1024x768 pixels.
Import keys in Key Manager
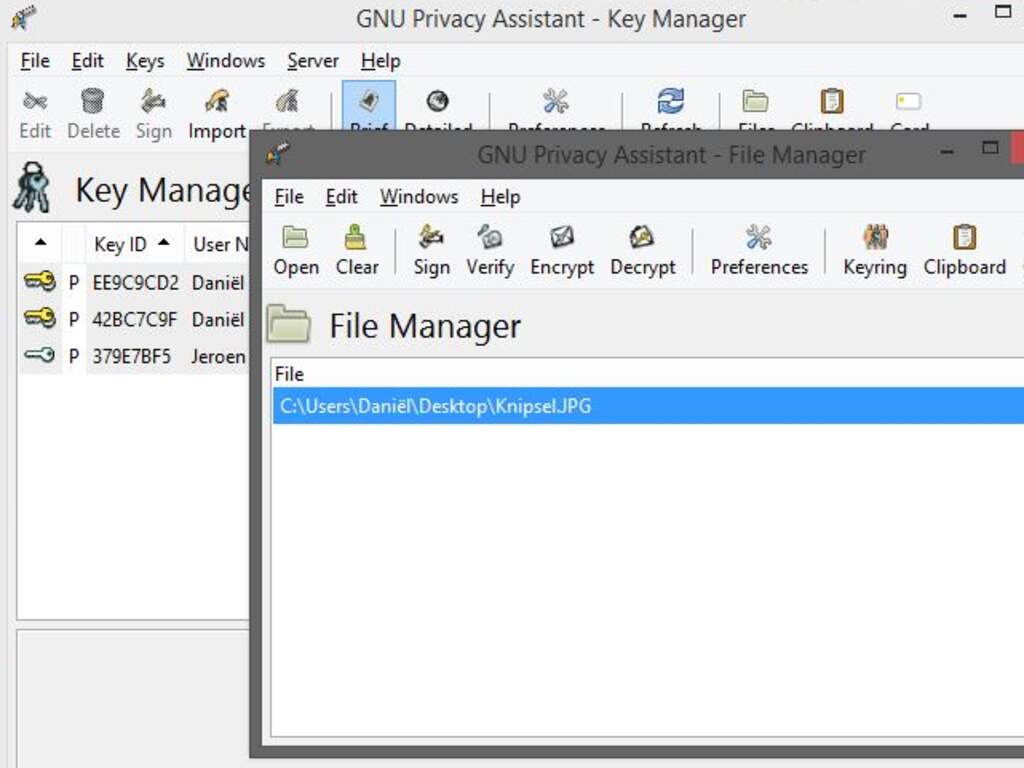(x=217, y=114)
